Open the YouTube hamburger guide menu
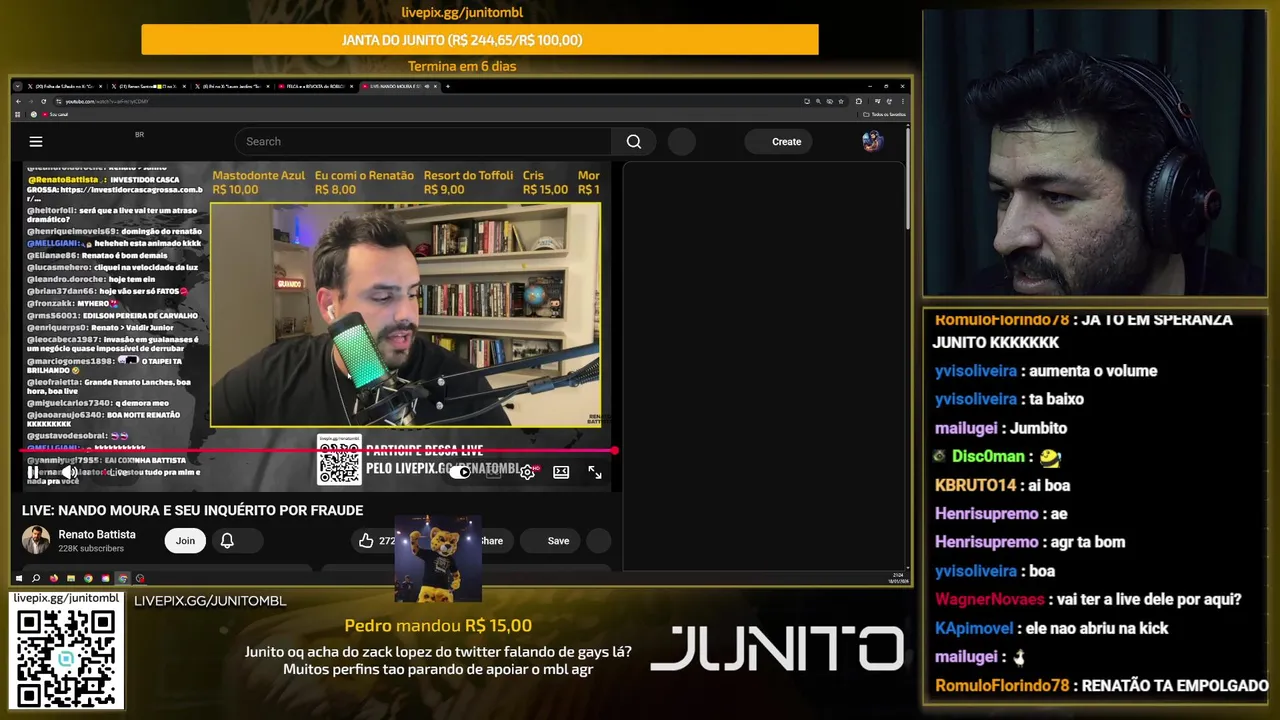 click(36, 142)
